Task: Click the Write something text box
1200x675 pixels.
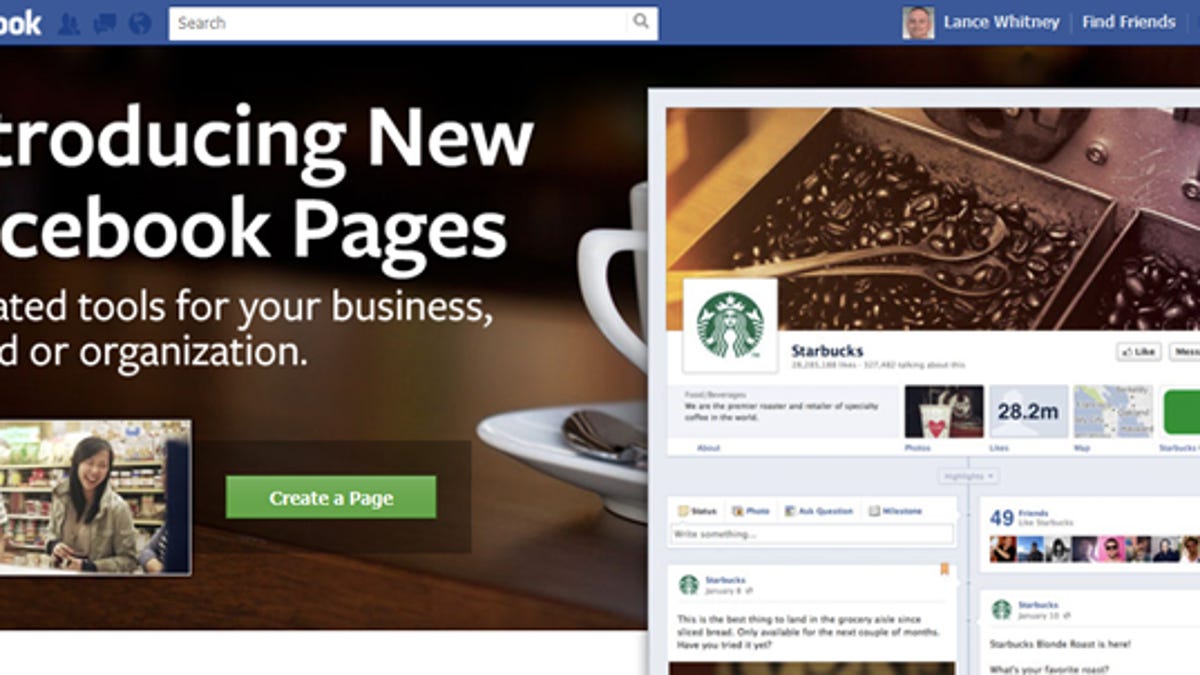Action: click(812, 534)
